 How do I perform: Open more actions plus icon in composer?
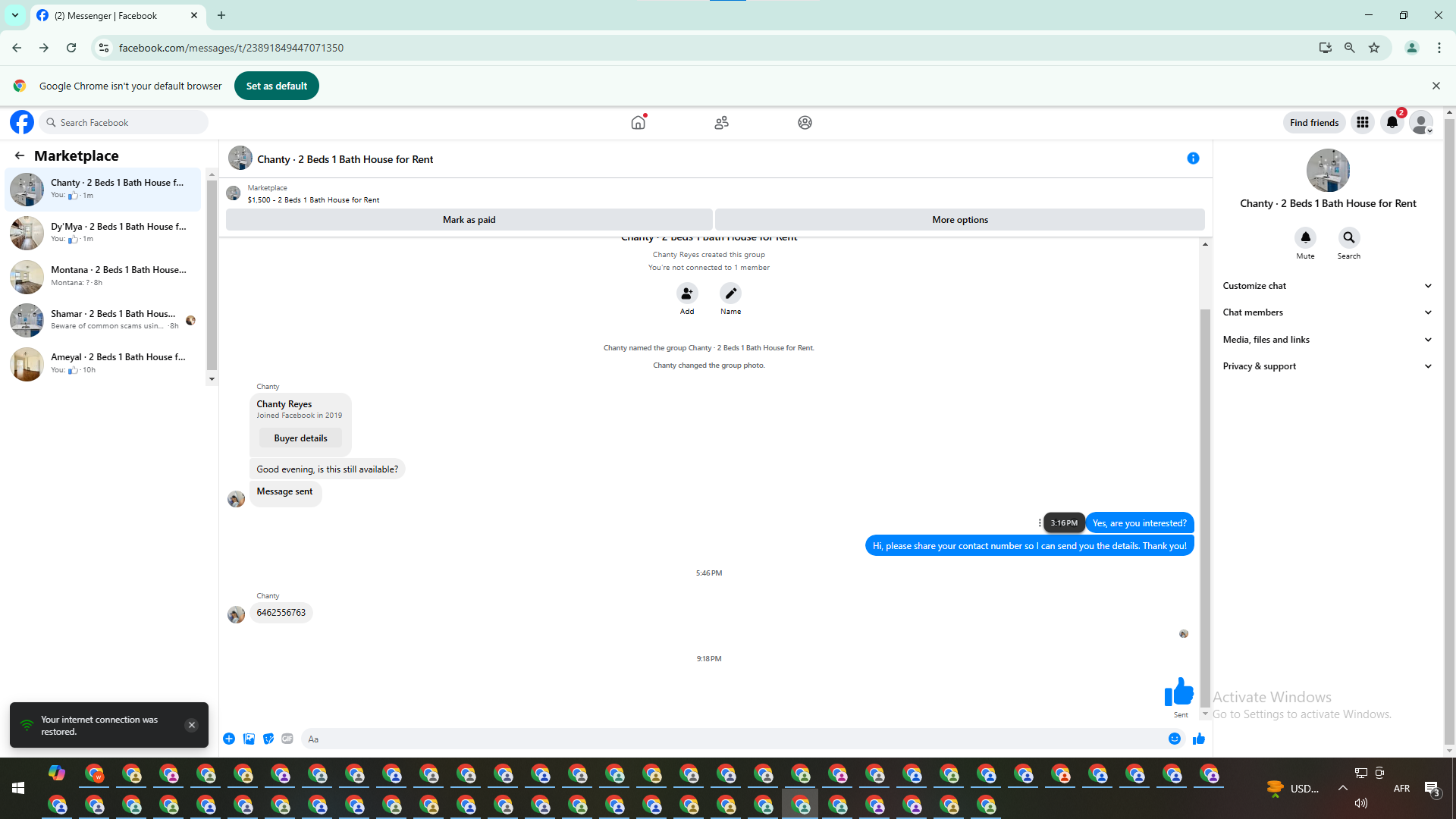tap(229, 739)
